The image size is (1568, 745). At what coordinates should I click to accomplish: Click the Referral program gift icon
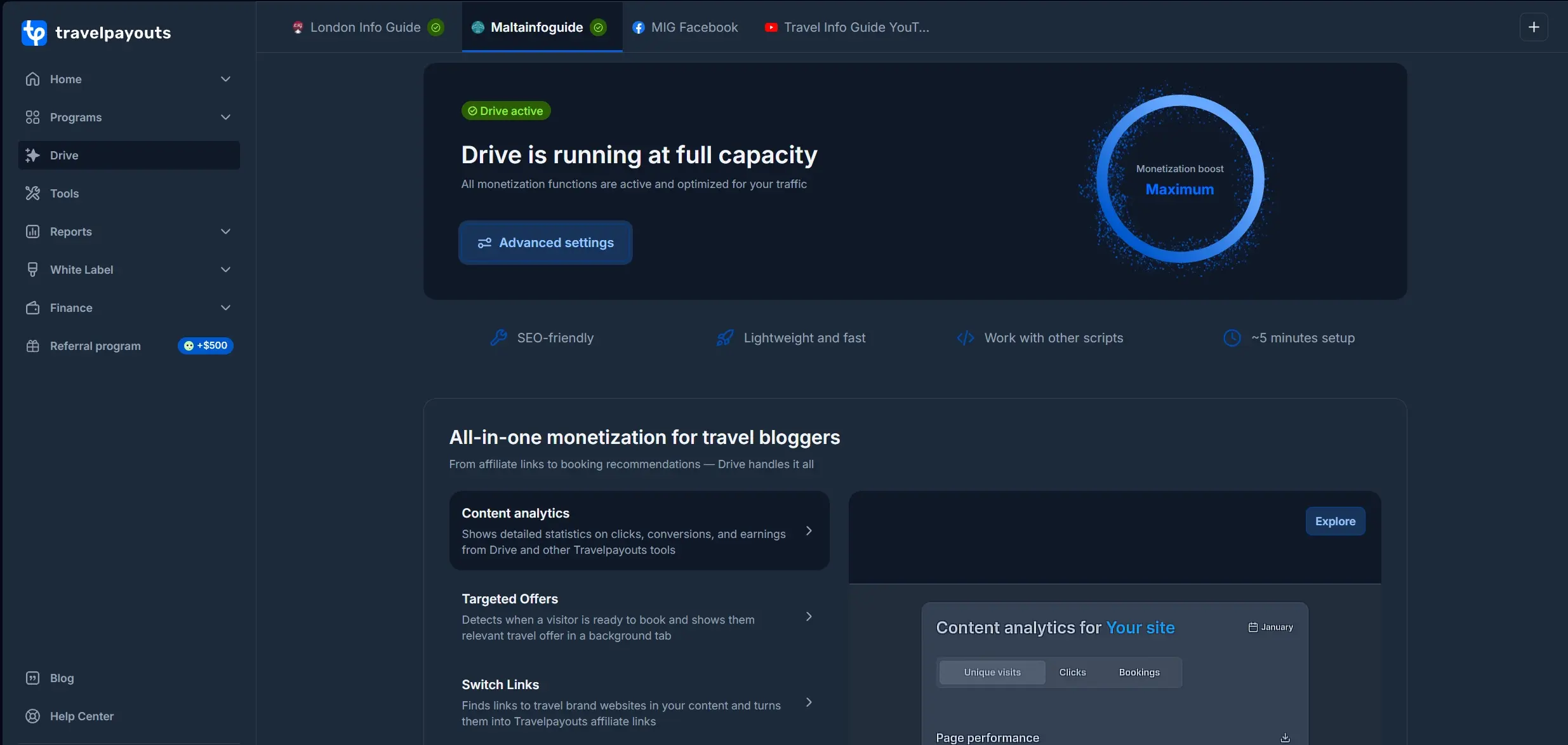click(x=32, y=346)
